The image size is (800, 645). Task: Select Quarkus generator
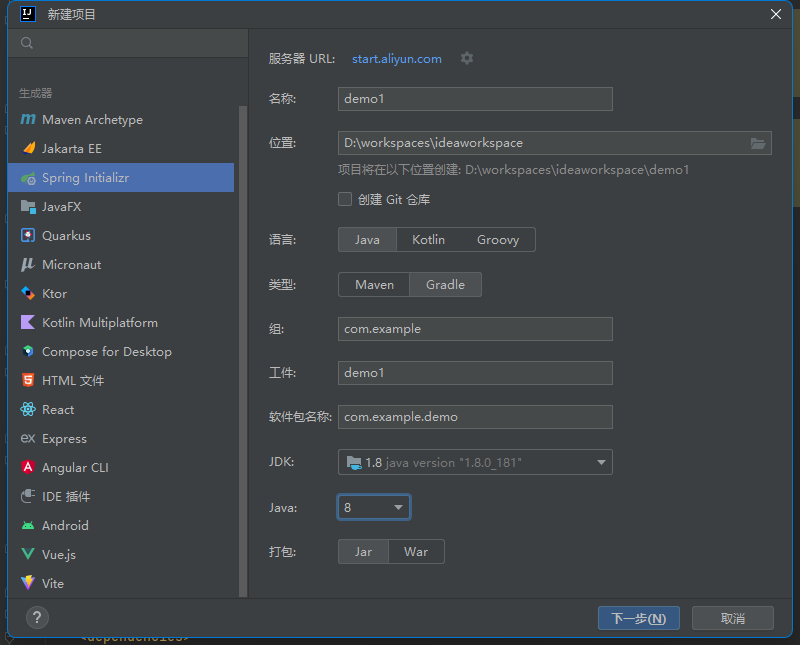121,236
